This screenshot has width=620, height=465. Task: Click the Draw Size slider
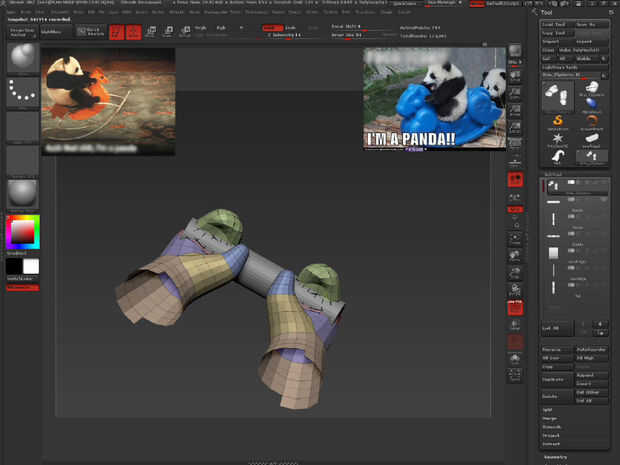(348, 34)
